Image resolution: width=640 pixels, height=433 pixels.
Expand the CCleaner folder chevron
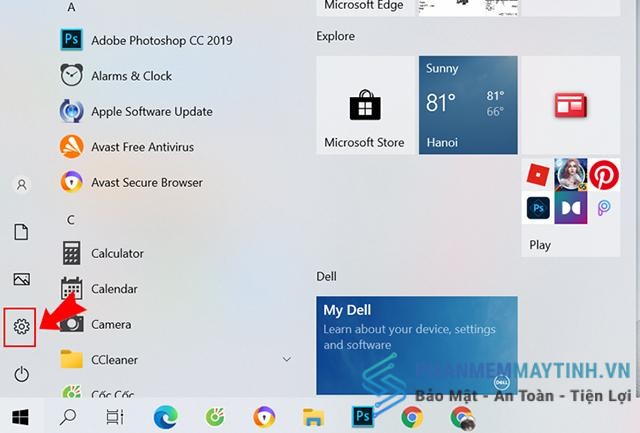287,359
